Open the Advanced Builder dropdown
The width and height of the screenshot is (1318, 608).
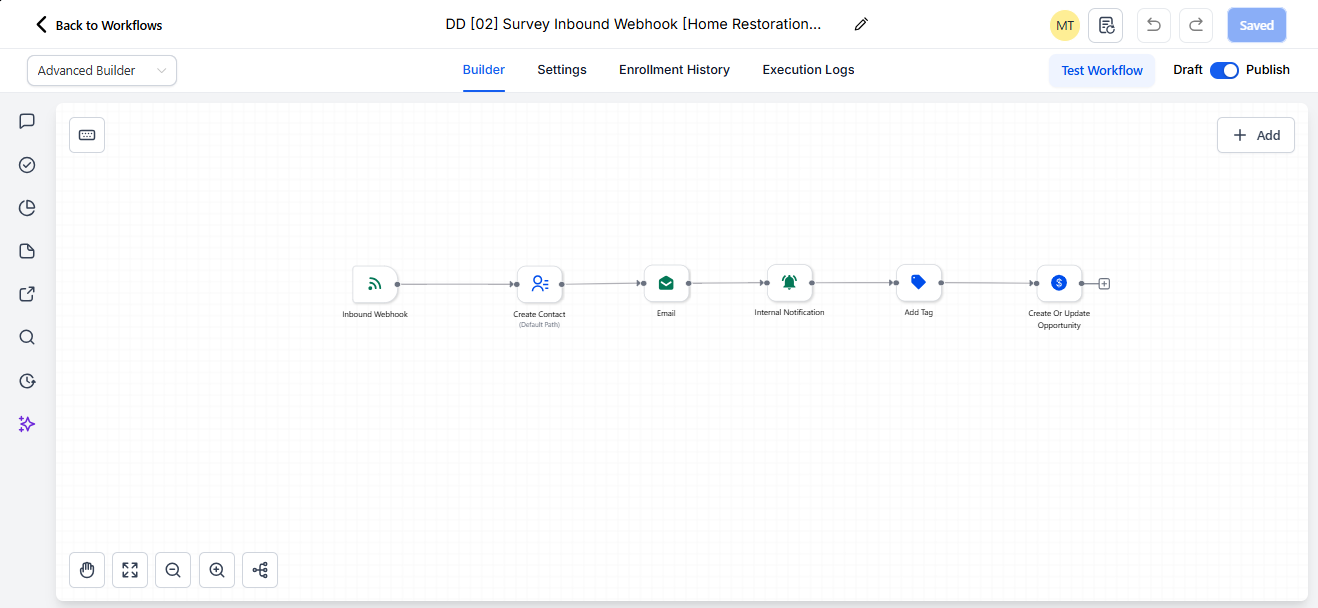(x=102, y=70)
